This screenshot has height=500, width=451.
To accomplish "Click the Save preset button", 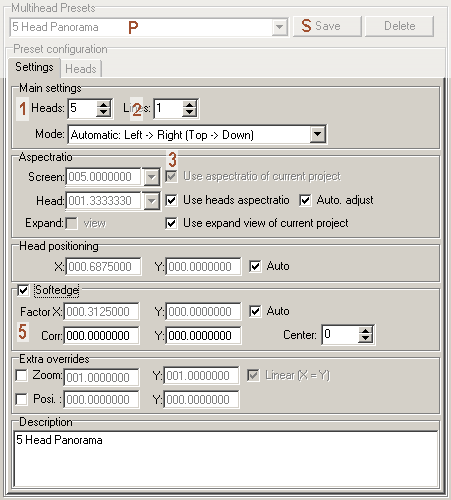I will [327, 26].
